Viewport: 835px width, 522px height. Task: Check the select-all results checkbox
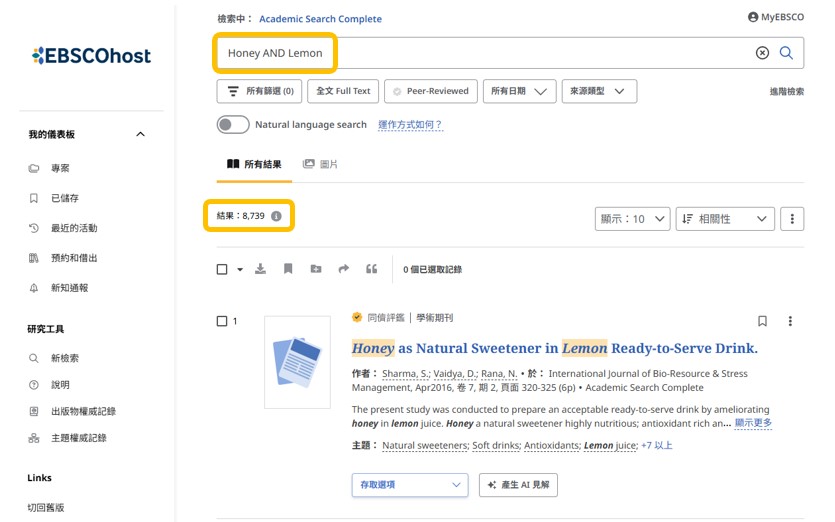click(x=222, y=269)
